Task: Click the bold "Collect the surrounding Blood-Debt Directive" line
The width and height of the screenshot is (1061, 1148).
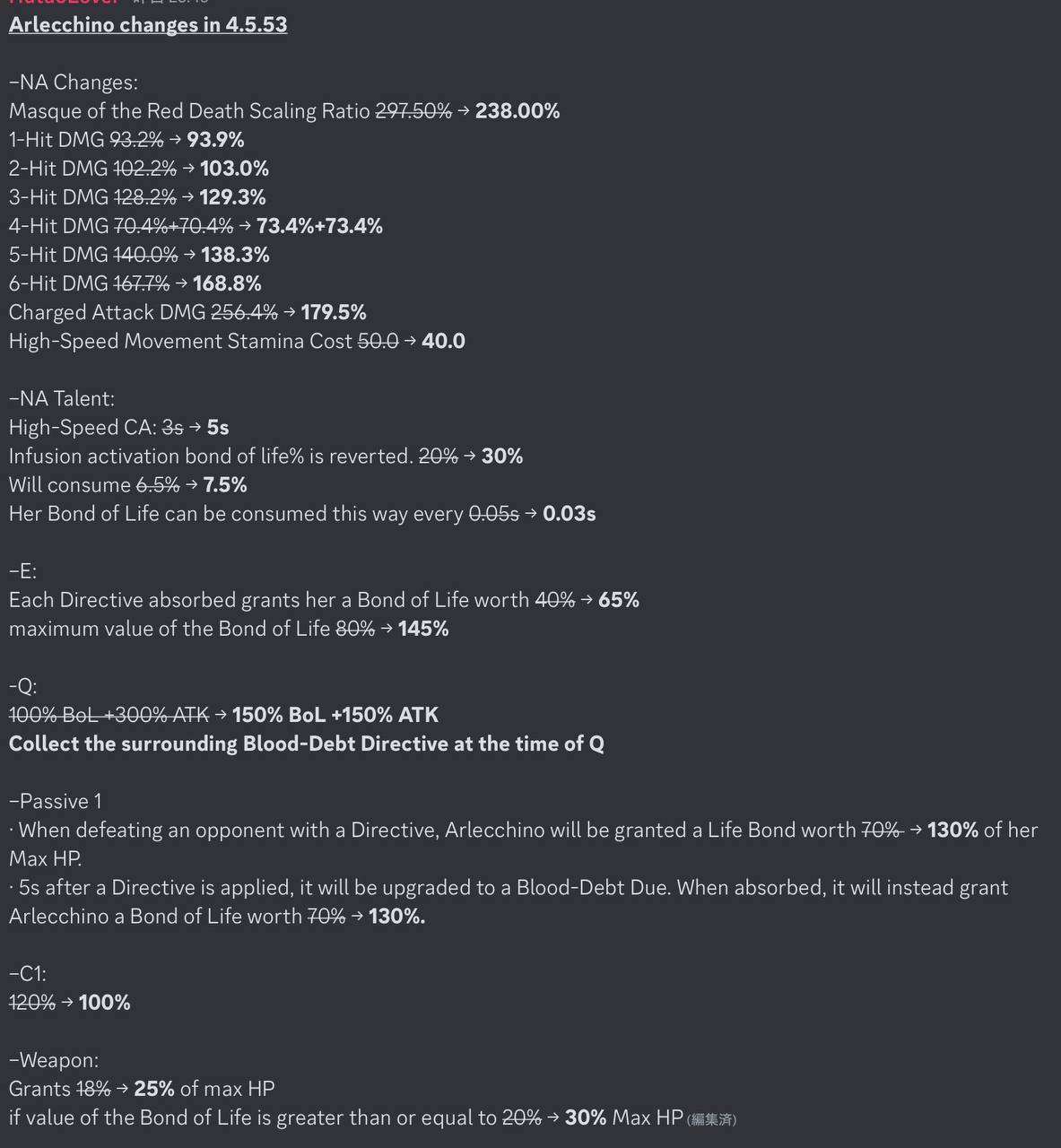Action: [x=306, y=744]
